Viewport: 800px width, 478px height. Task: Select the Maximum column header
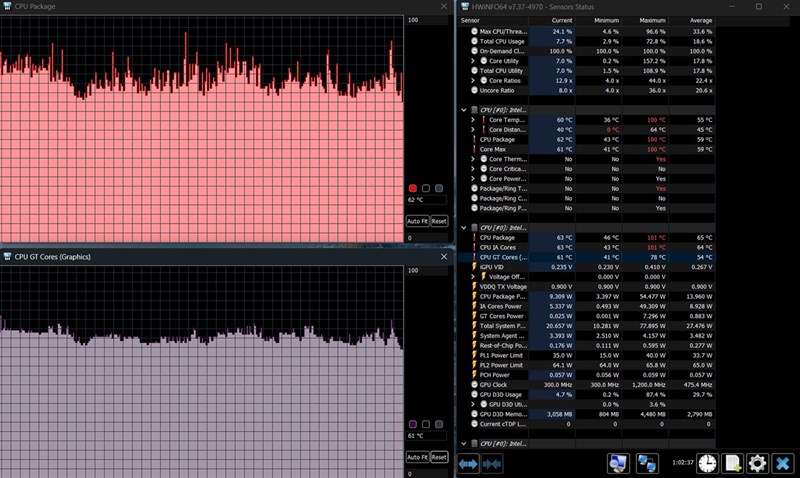point(645,20)
